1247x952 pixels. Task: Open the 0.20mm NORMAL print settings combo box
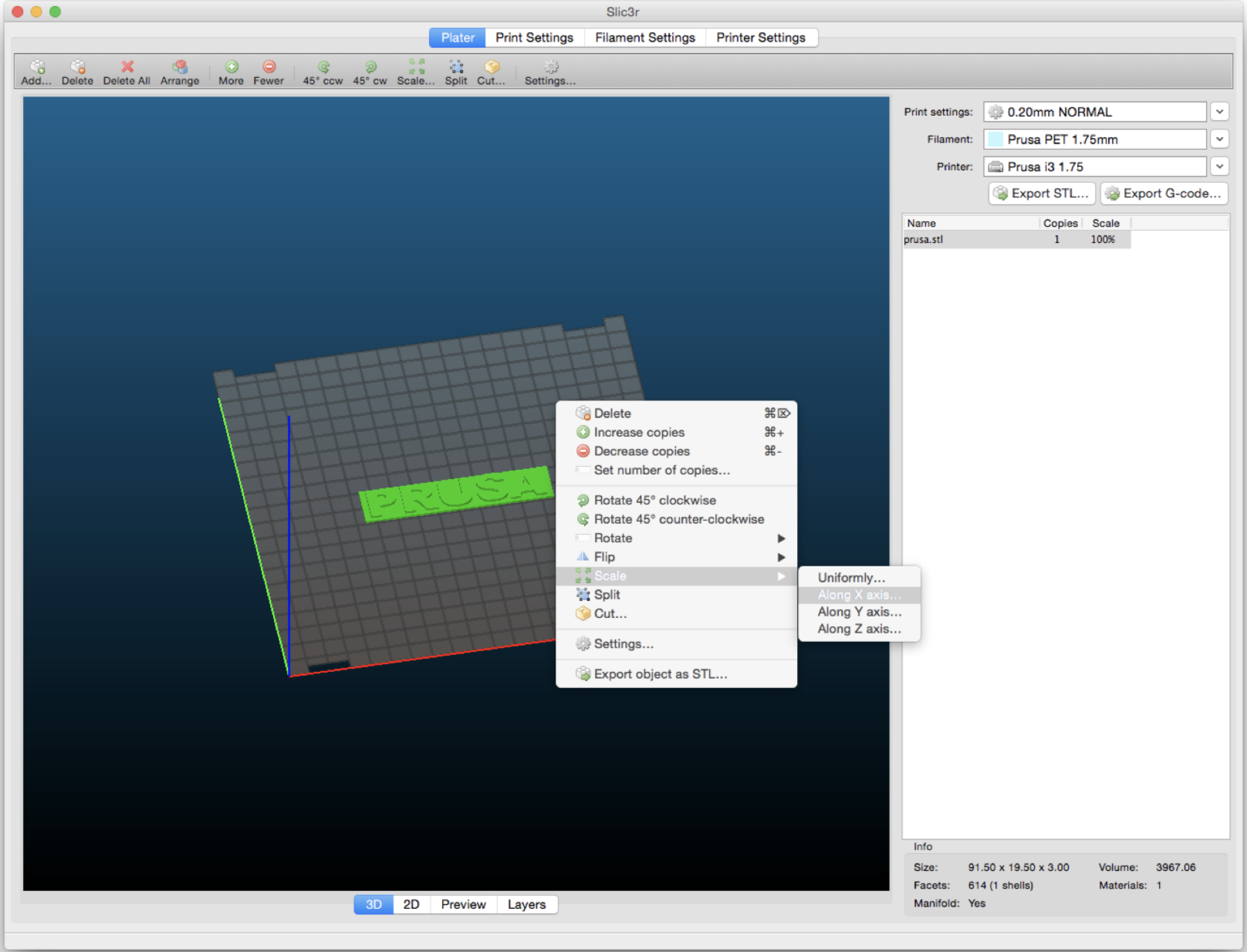click(x=1095, y=112)
